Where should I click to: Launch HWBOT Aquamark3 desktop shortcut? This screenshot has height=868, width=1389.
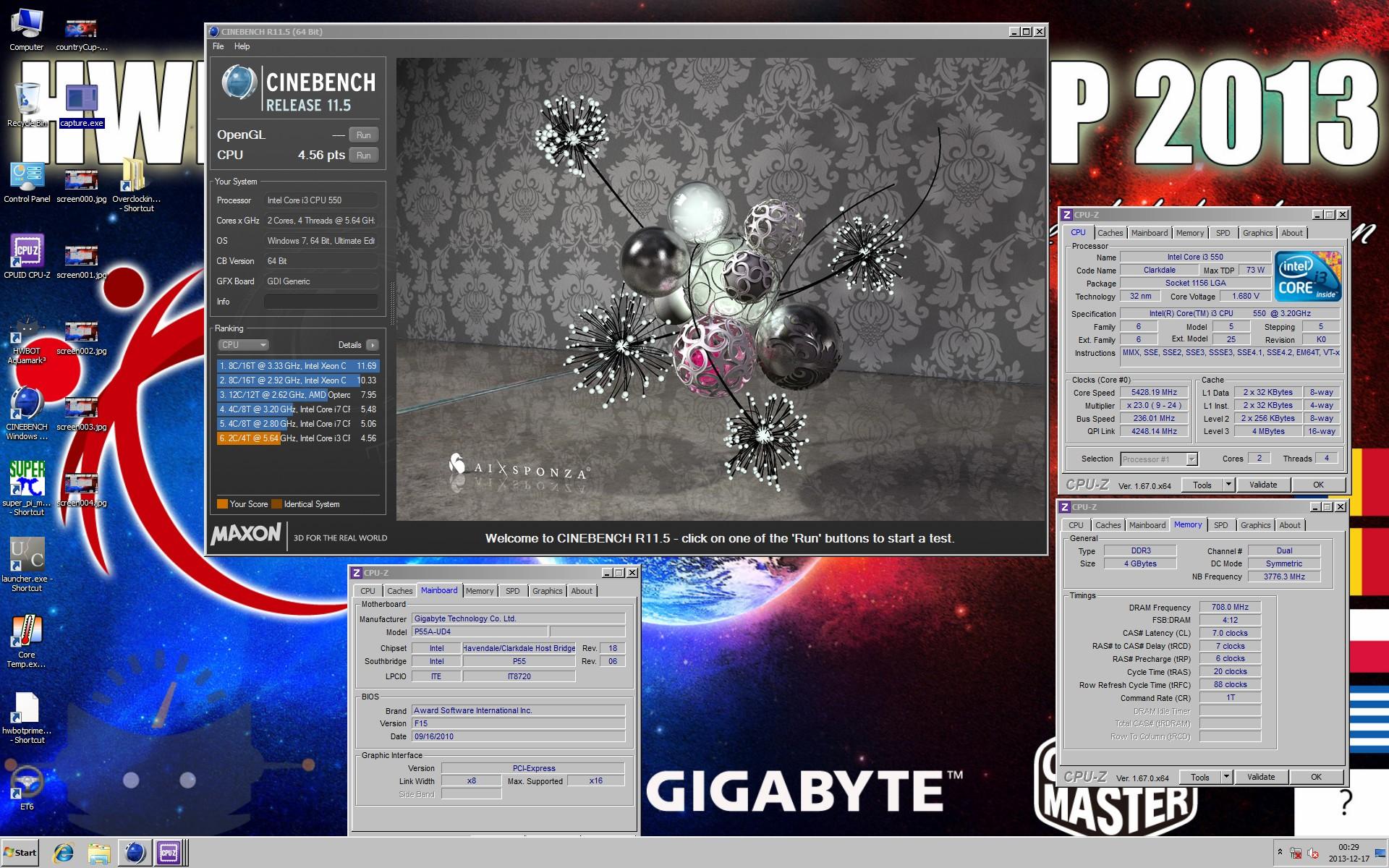pyautogui.click(x=27, y=340)
